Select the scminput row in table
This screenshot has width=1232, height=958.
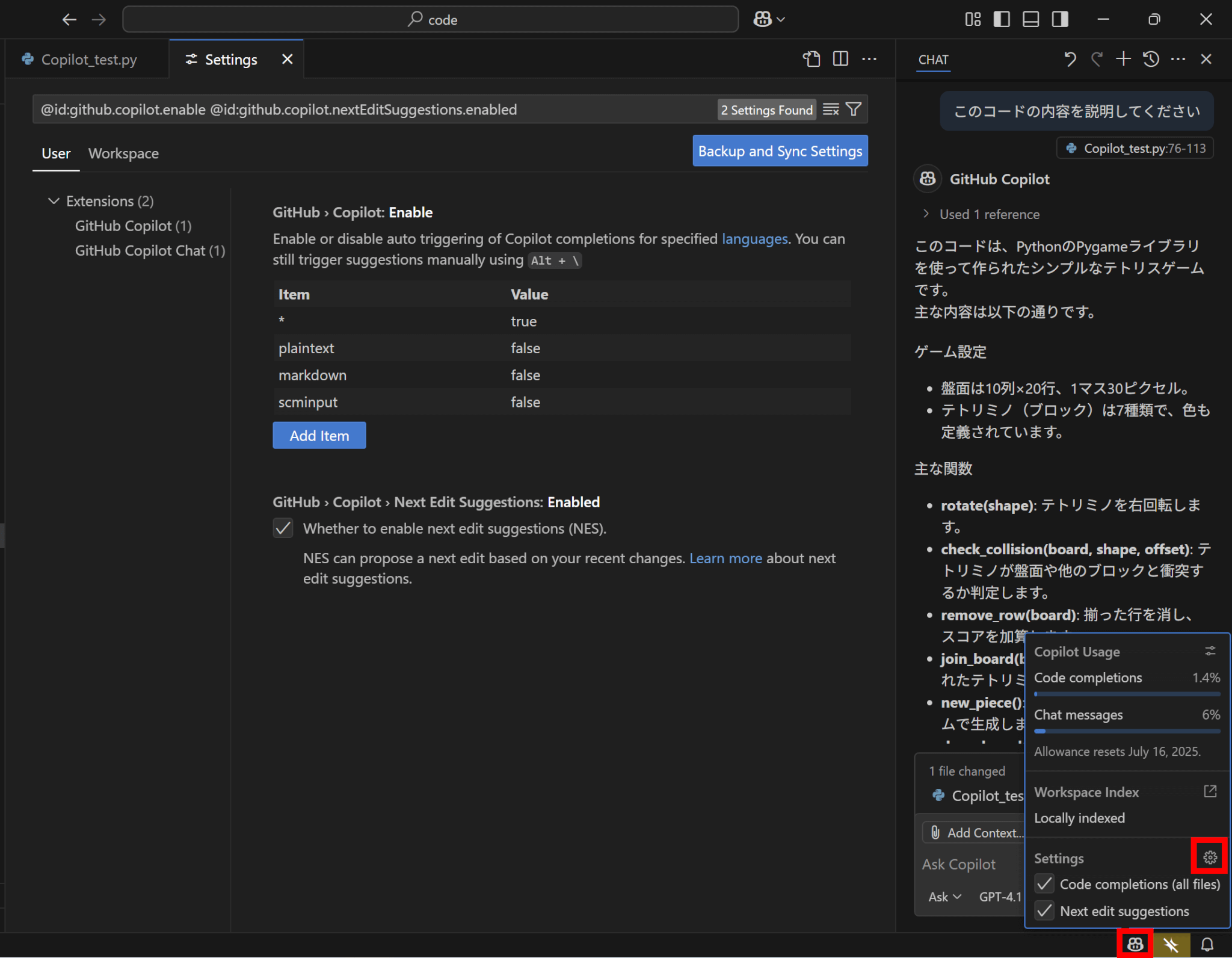pos(562,402)
